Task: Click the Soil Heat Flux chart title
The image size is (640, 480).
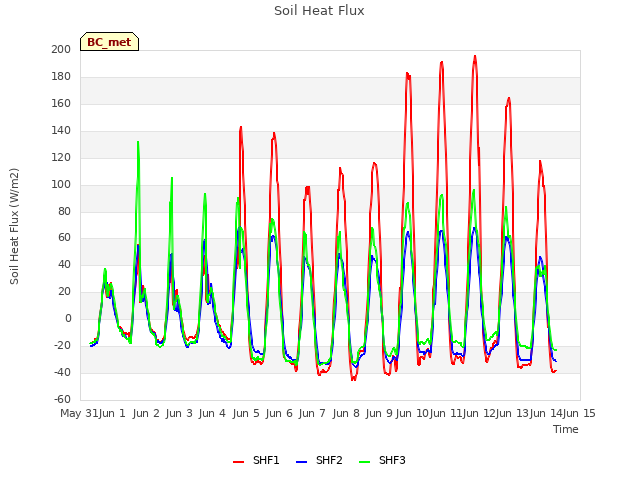Action: pyautogui.click(x=319, y=11)
